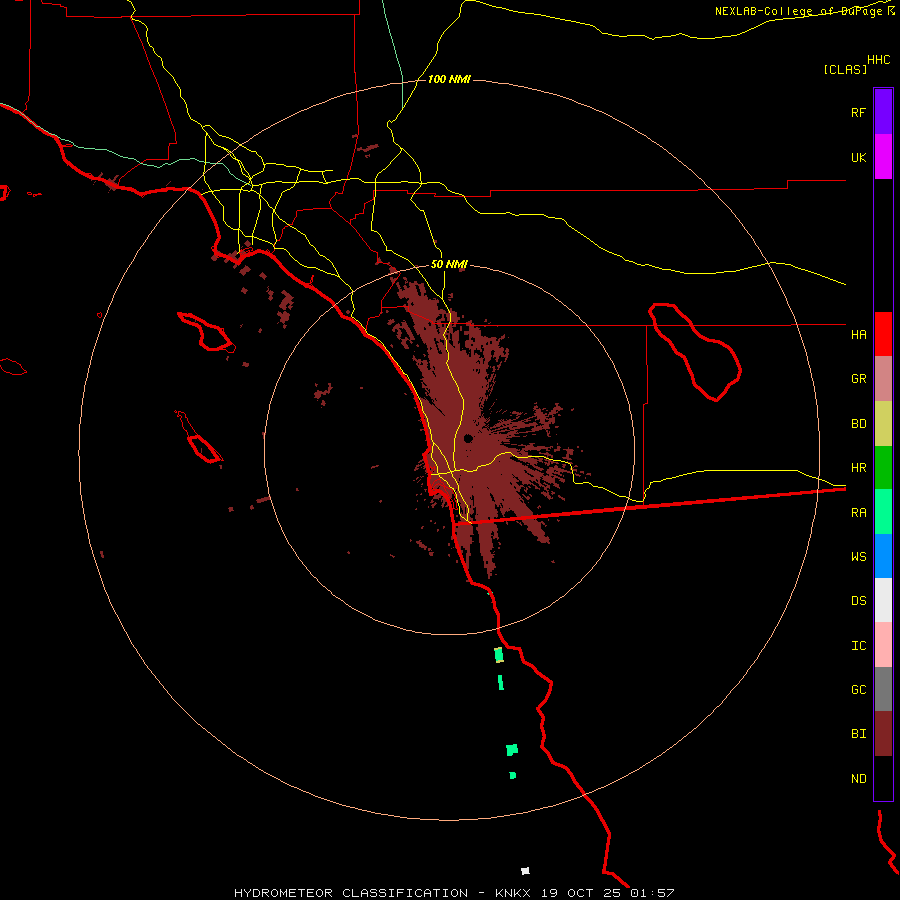Click the DS legend label

tap(858, 601)
